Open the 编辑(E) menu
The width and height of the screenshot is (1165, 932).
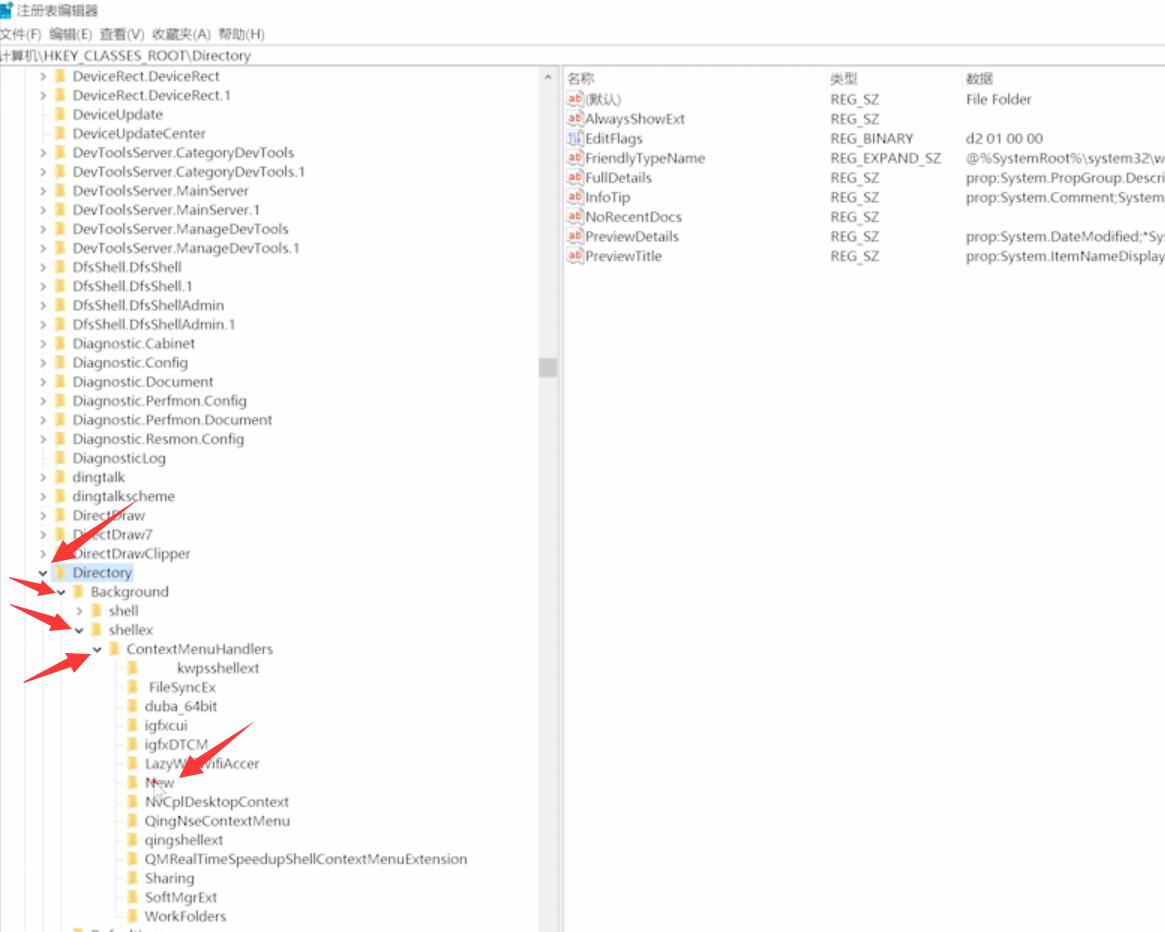(71, 34)
